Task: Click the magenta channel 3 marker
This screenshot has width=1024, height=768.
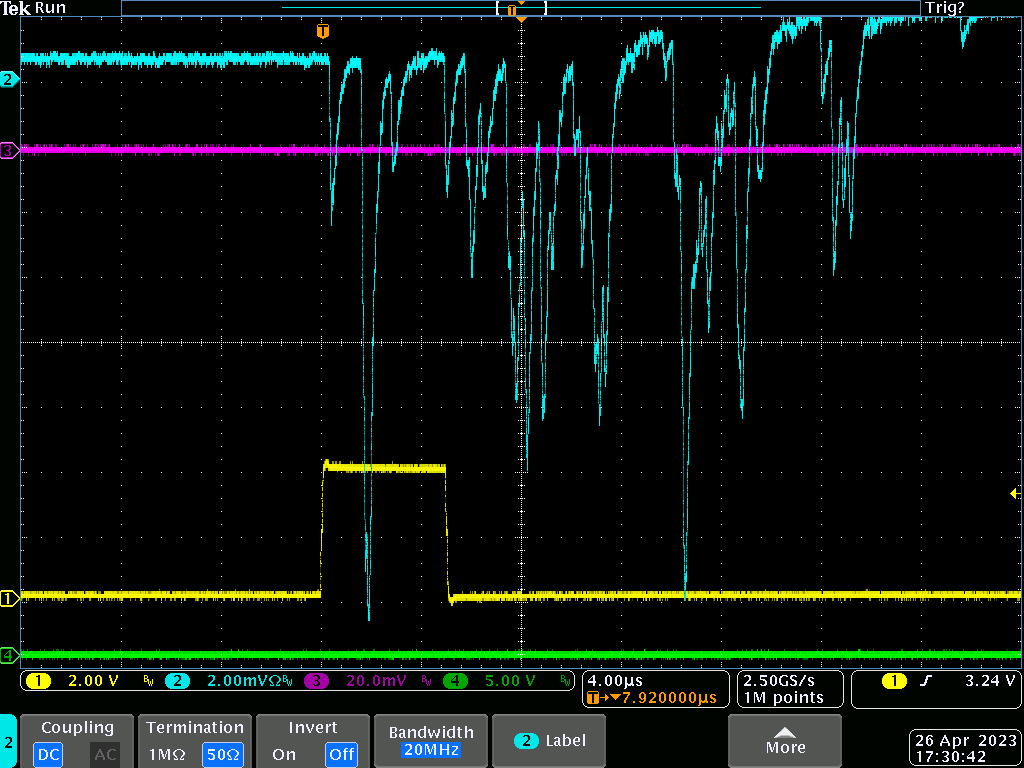Action: 8,151
